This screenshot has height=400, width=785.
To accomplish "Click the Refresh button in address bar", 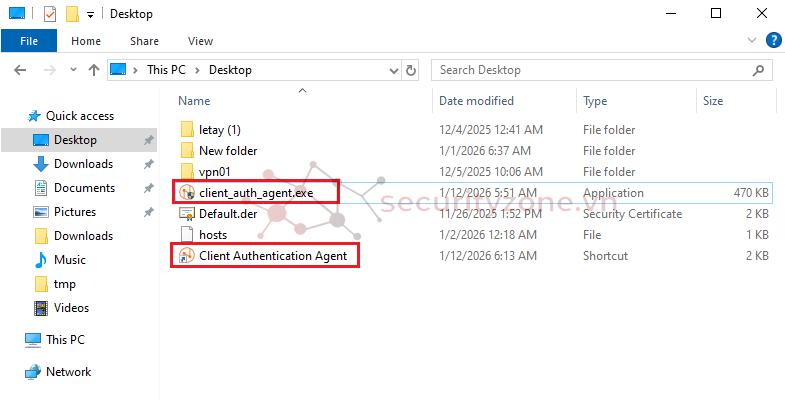I will pos(411,70).
